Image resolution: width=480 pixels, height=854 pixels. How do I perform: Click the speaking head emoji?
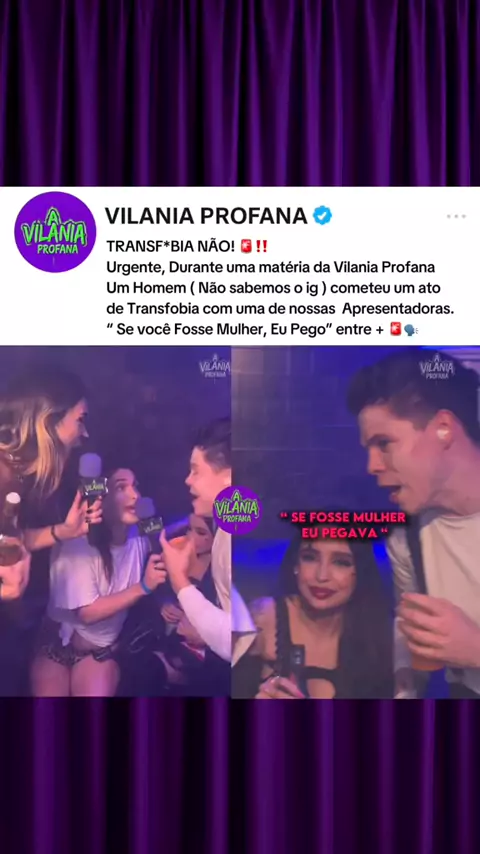(410, 330)
